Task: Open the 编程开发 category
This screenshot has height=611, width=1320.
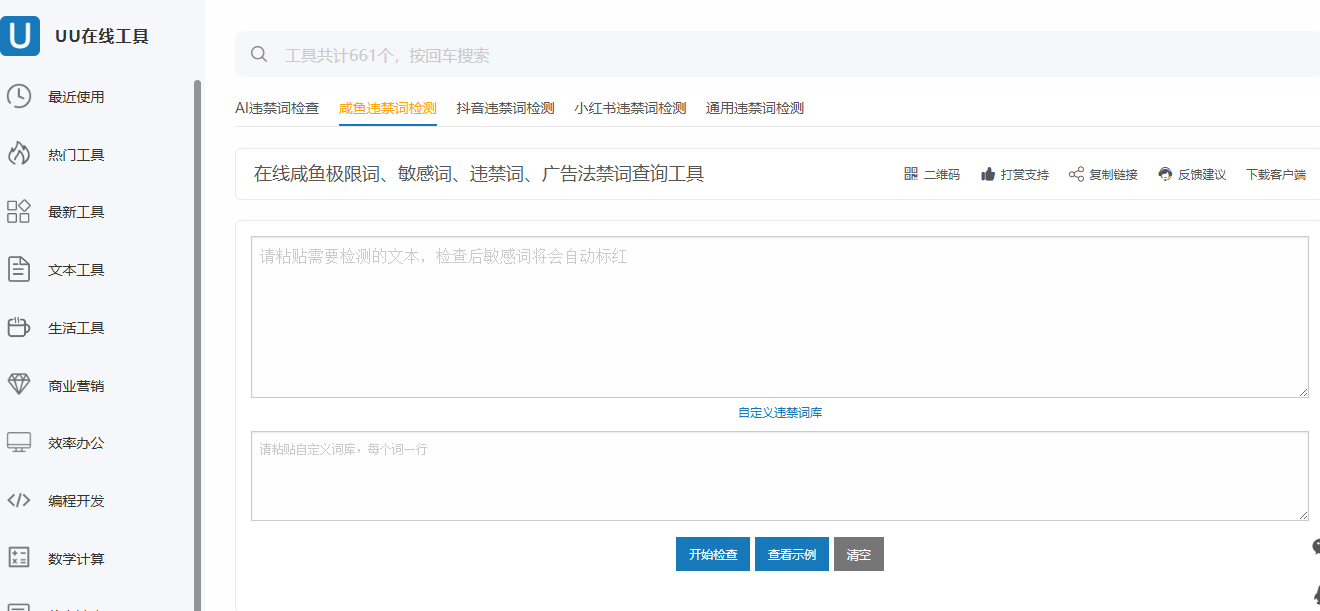Action: point(76,501)
